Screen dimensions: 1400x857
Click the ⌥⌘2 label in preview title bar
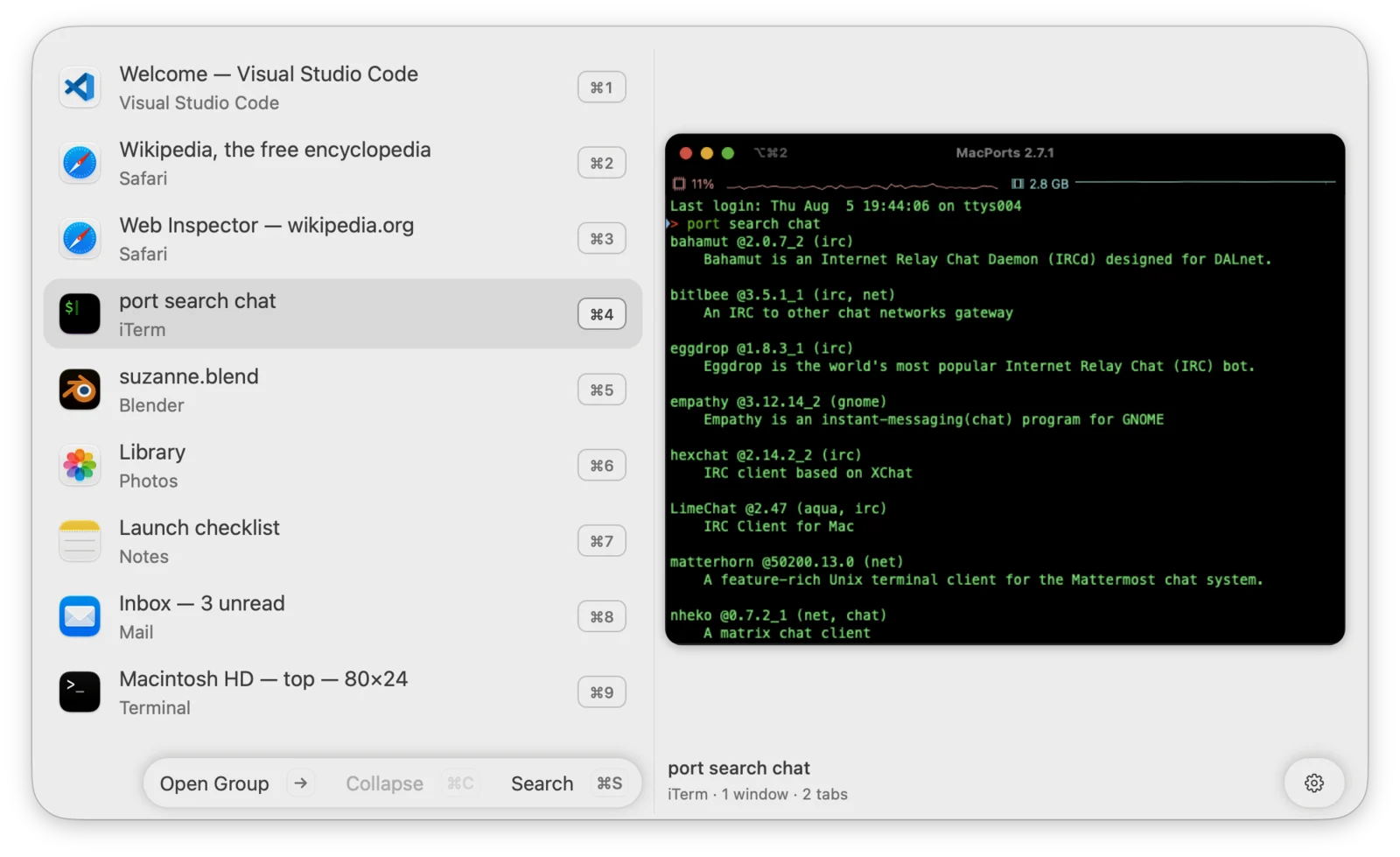point(771,153)
